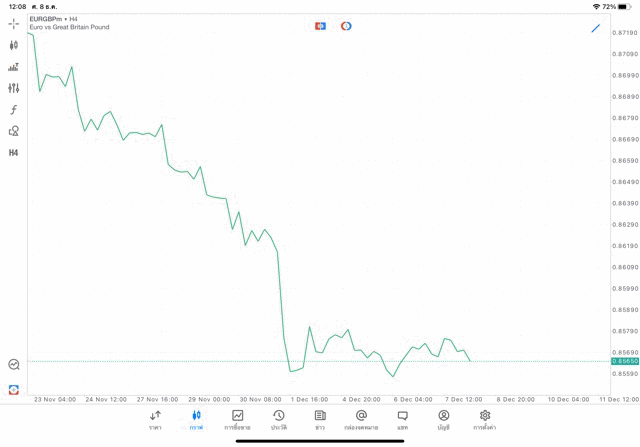Switch to the ราคา (Quotes) tab
The image size is (640, 447).
[155, 420]
